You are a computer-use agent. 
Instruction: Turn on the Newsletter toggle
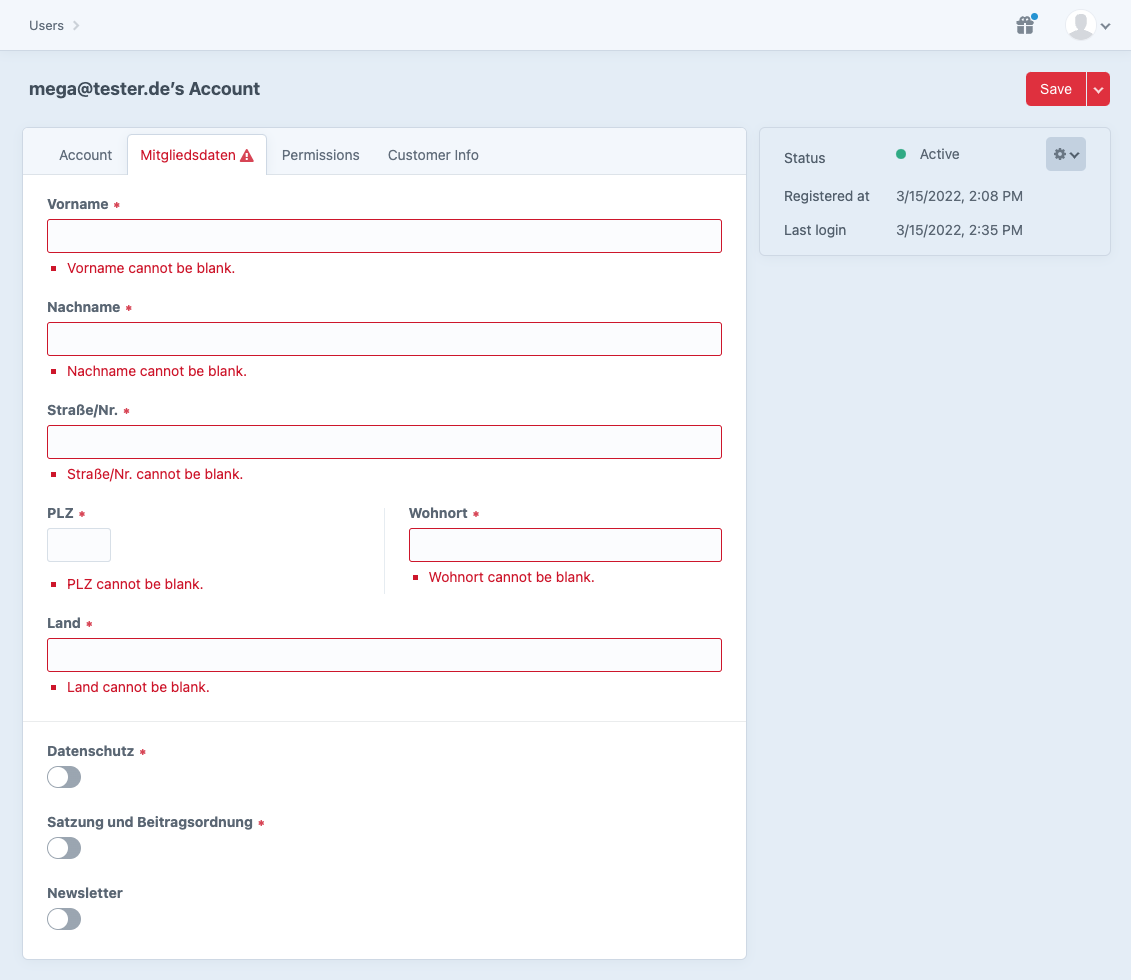point(63,919)
